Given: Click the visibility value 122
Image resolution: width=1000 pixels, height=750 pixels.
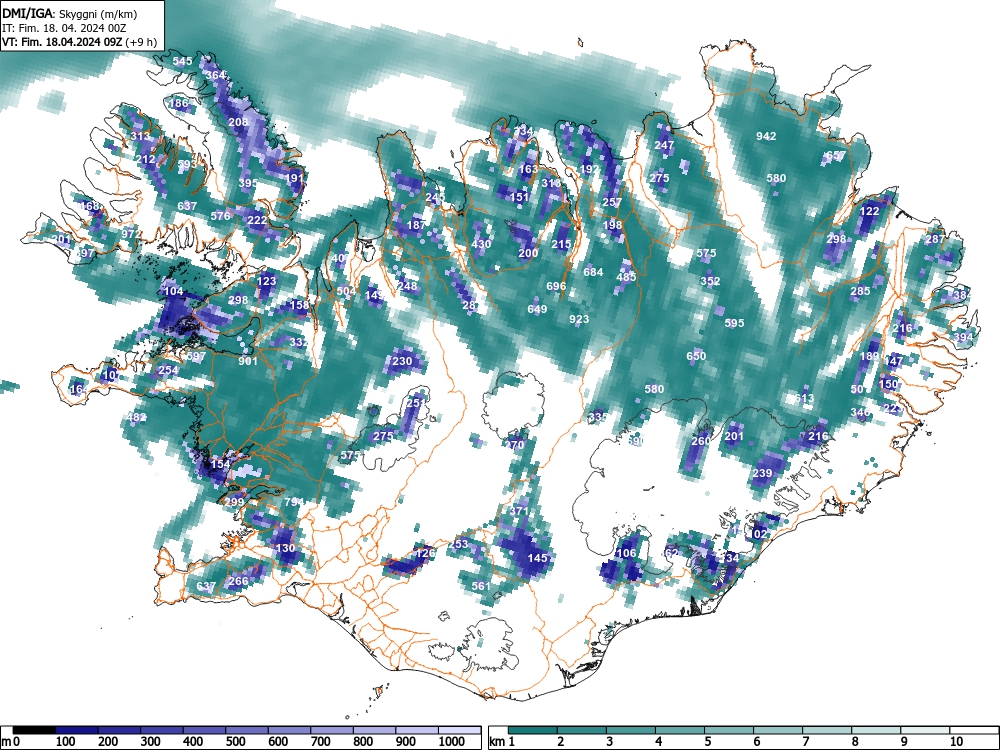Looking at the screenshot, I should [870, 212].
